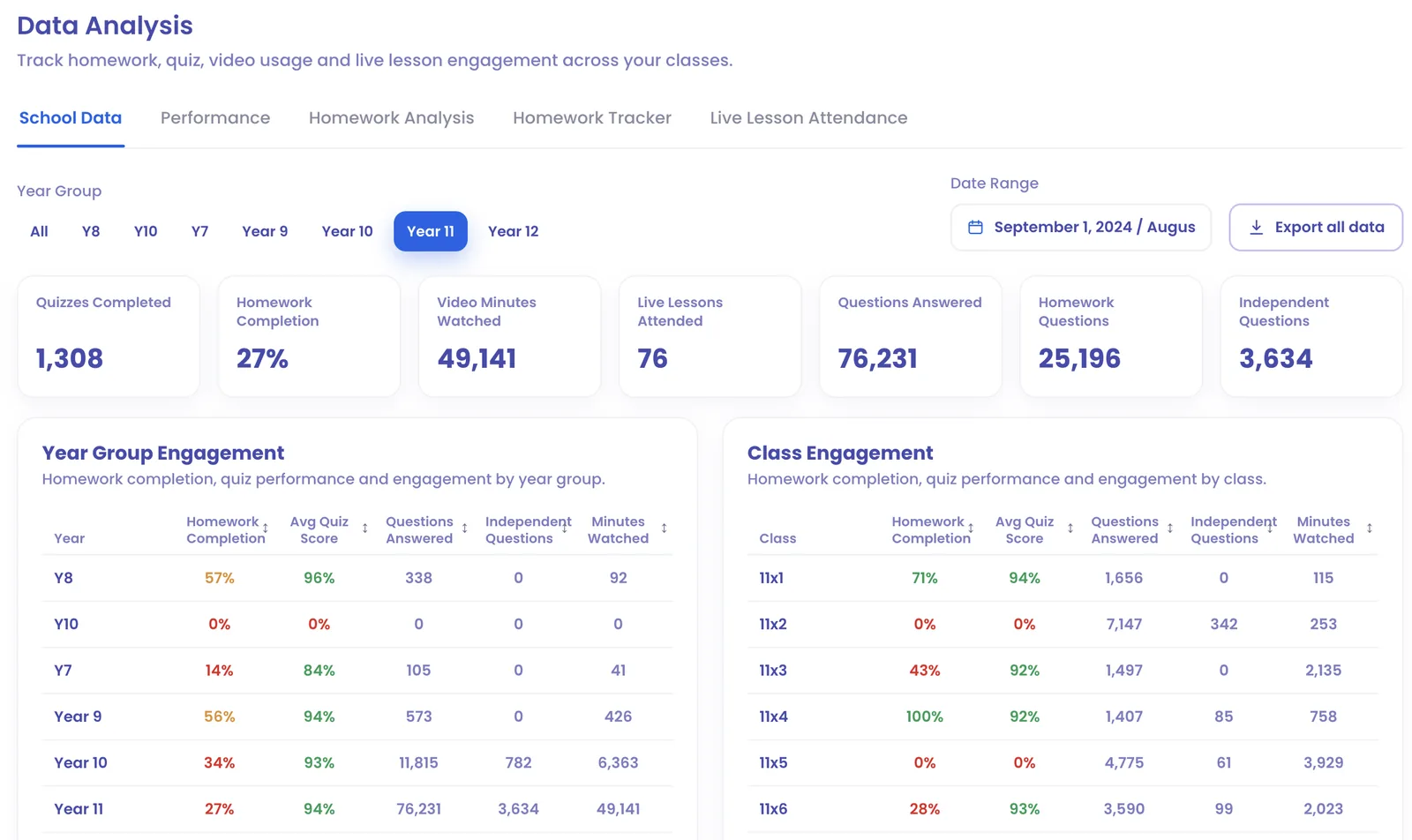Viewport: 1412px width, 840px height.
Task: Click class 11x2 in Class Engagement
Action: click(x=773, y=624)
